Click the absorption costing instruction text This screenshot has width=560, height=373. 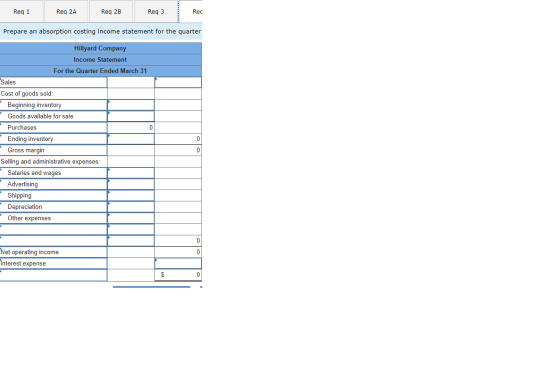(x=102, y=31)
